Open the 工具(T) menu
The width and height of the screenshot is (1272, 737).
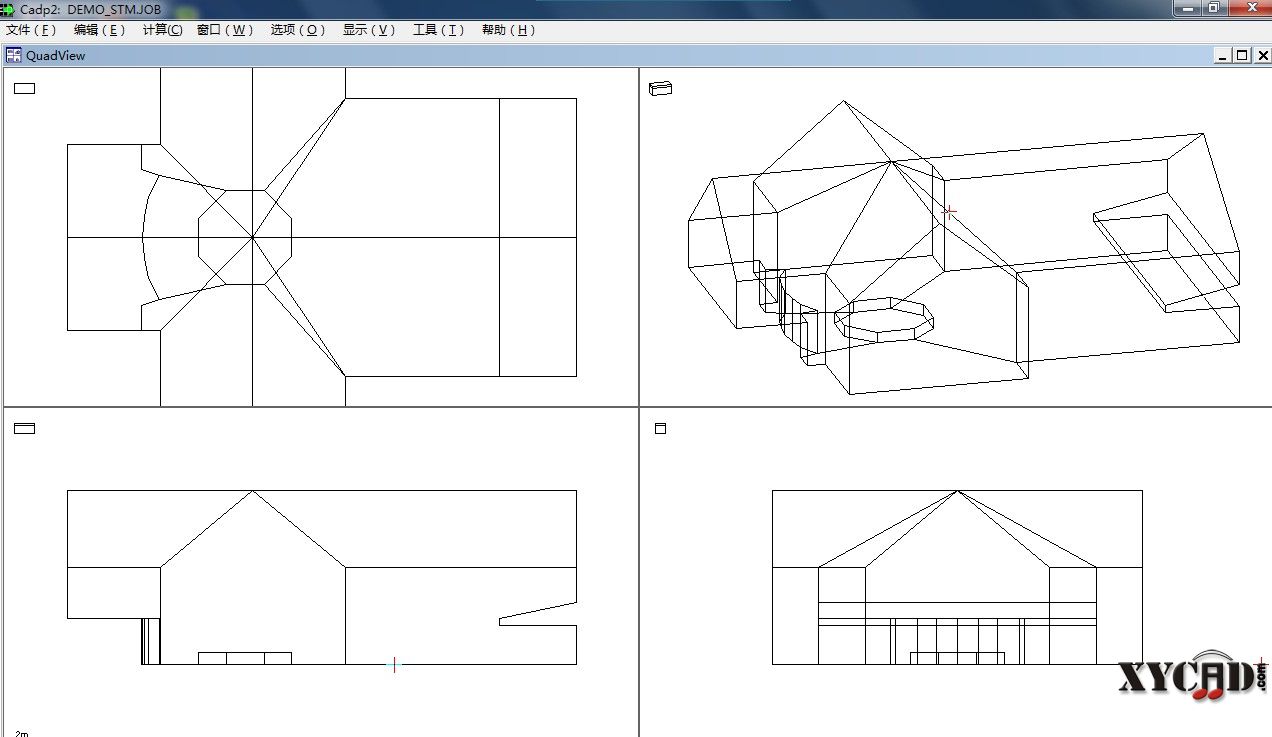click(439, 30)
